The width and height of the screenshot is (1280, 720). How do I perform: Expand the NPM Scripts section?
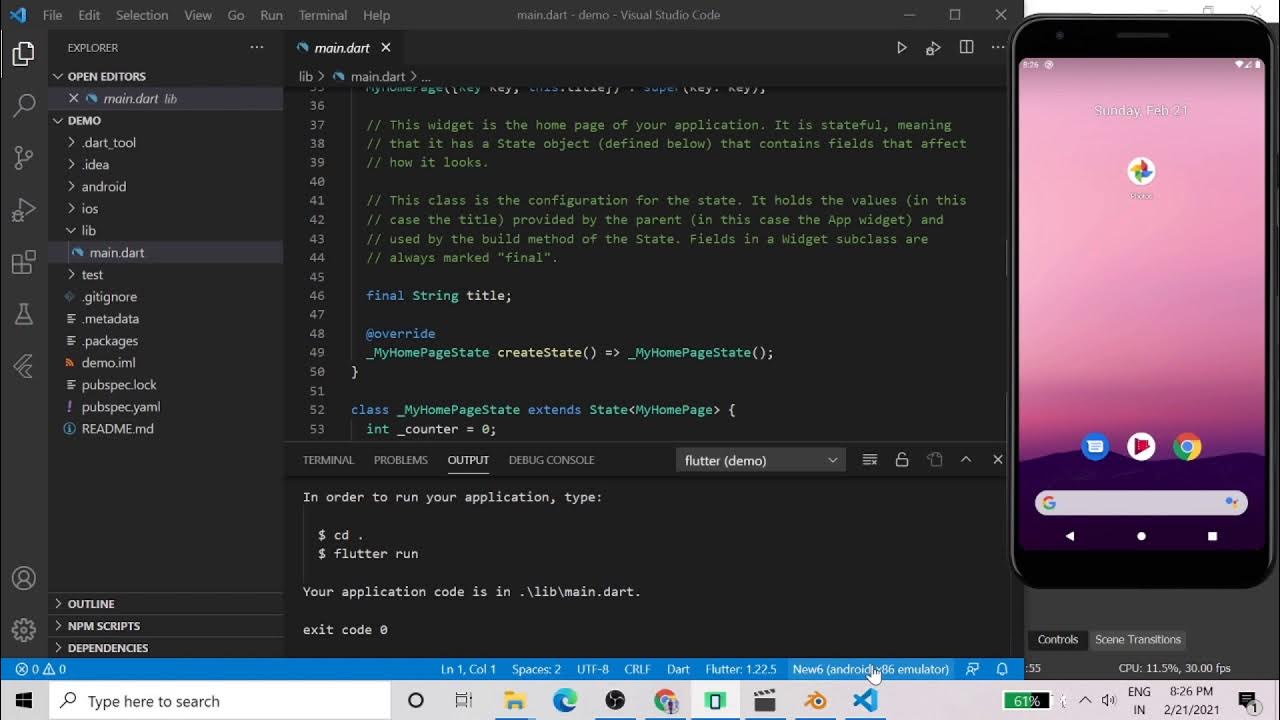[166, 626]
